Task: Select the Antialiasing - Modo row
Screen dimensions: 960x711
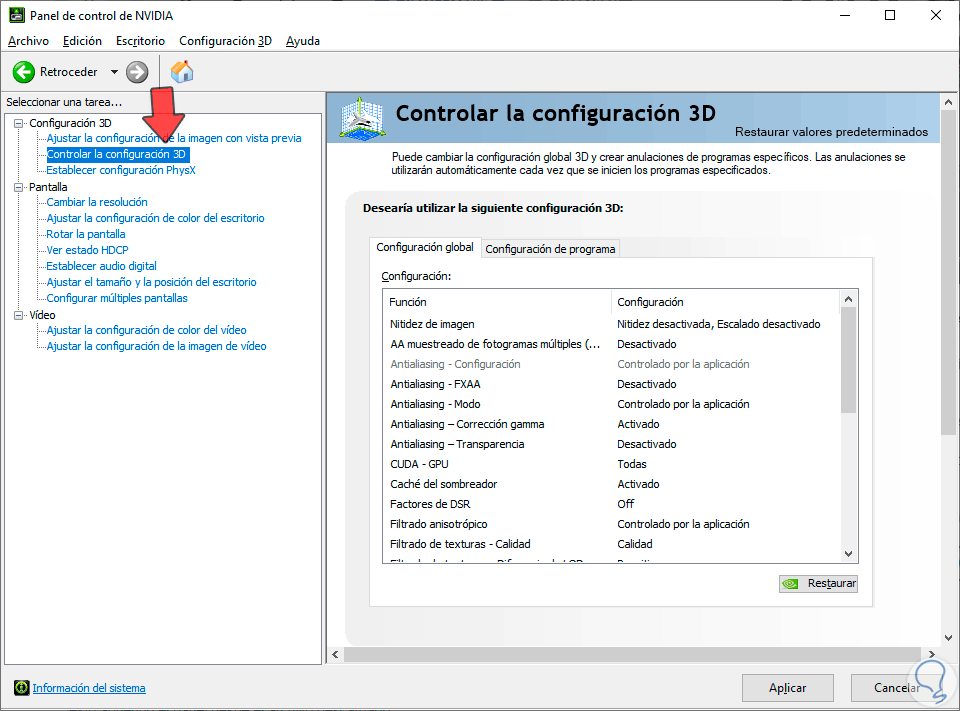Action: [x=612, y=404]
